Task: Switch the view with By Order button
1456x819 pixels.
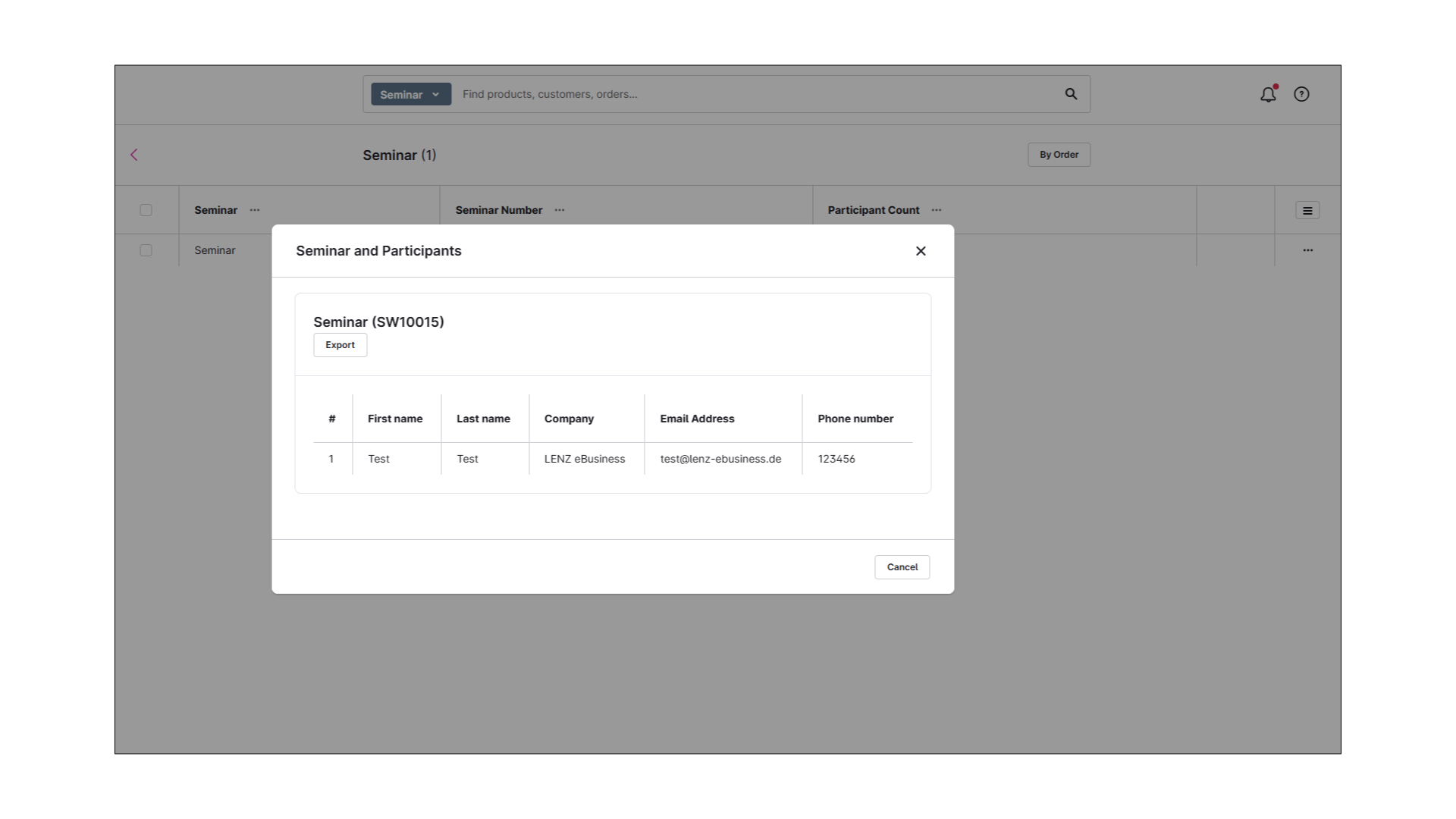Action: pyautogui.click(x=1059, y=155)
